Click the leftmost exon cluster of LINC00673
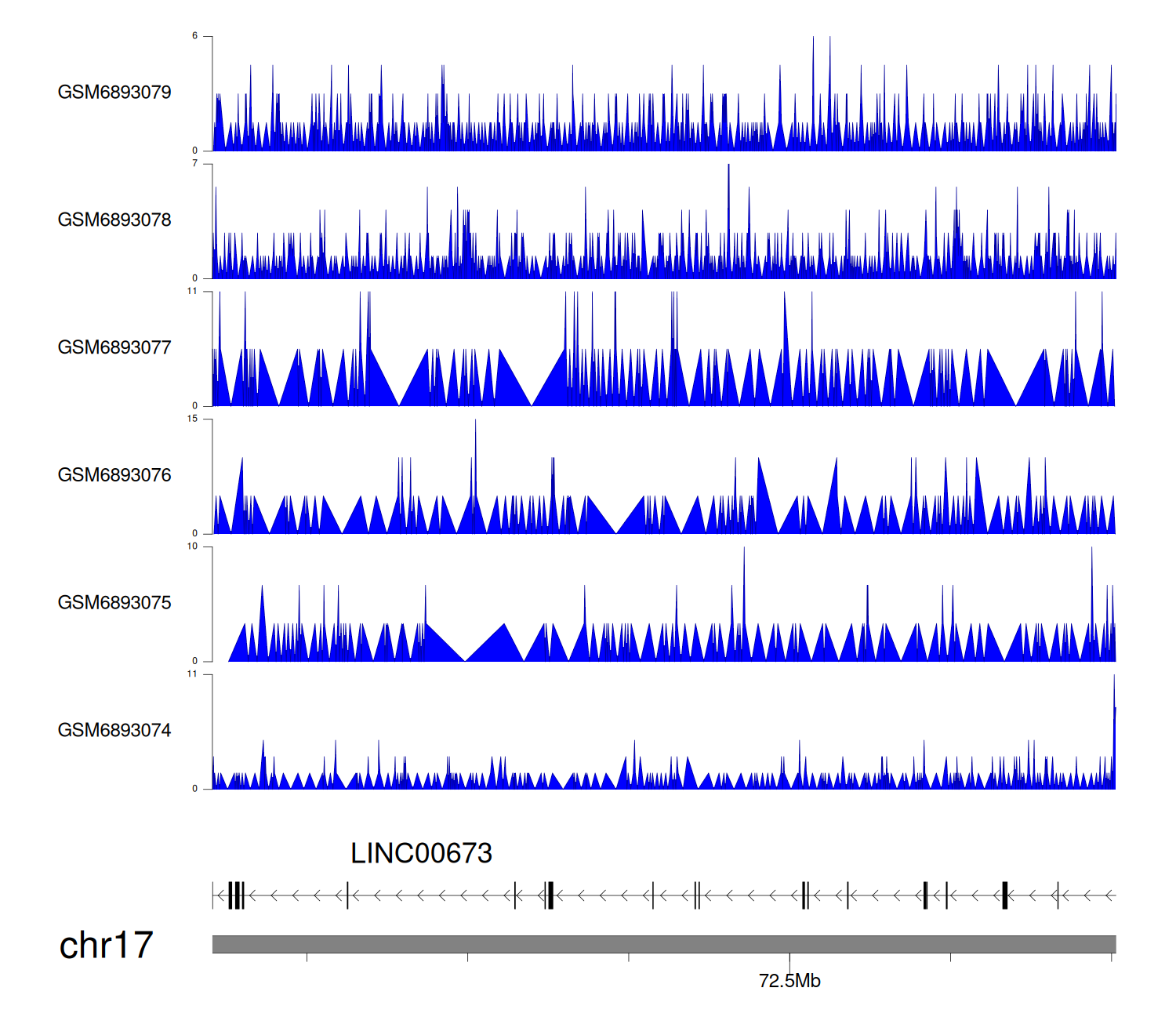The image size is (1176, 1035). pyautogui.click(x=236, y=895)
